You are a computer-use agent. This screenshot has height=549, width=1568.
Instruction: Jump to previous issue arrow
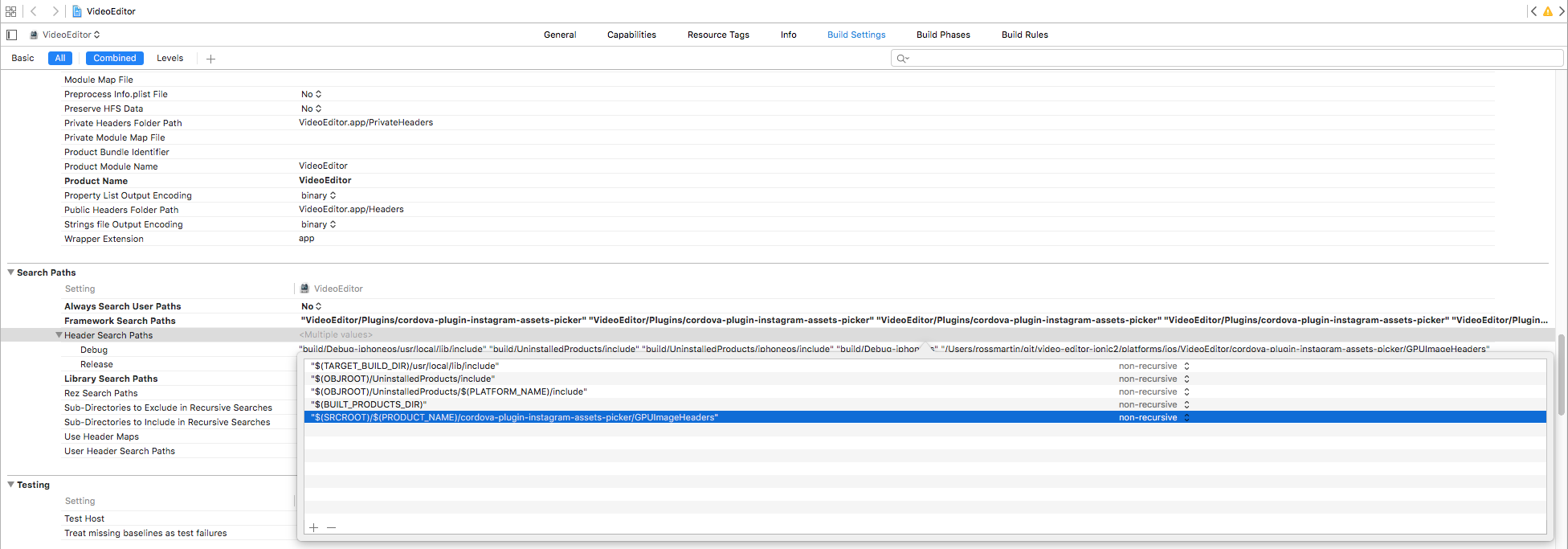pos(1533,11)
